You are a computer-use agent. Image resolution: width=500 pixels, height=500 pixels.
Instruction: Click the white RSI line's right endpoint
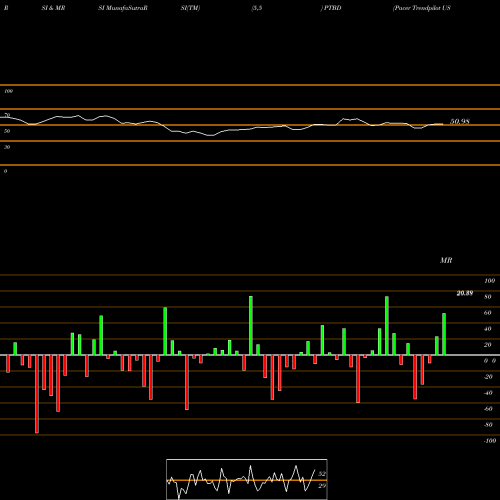tap(443, 124)
